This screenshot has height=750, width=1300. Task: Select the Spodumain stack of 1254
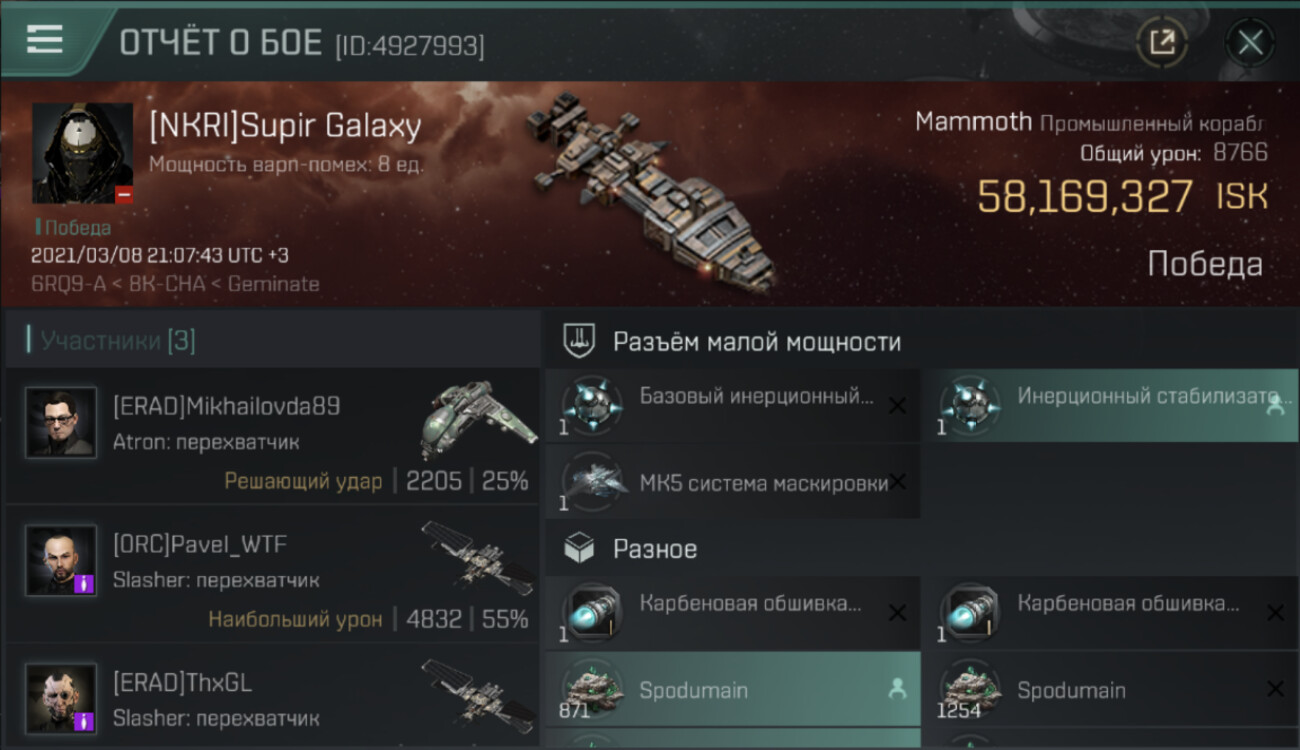click(x=1110, y=689)
